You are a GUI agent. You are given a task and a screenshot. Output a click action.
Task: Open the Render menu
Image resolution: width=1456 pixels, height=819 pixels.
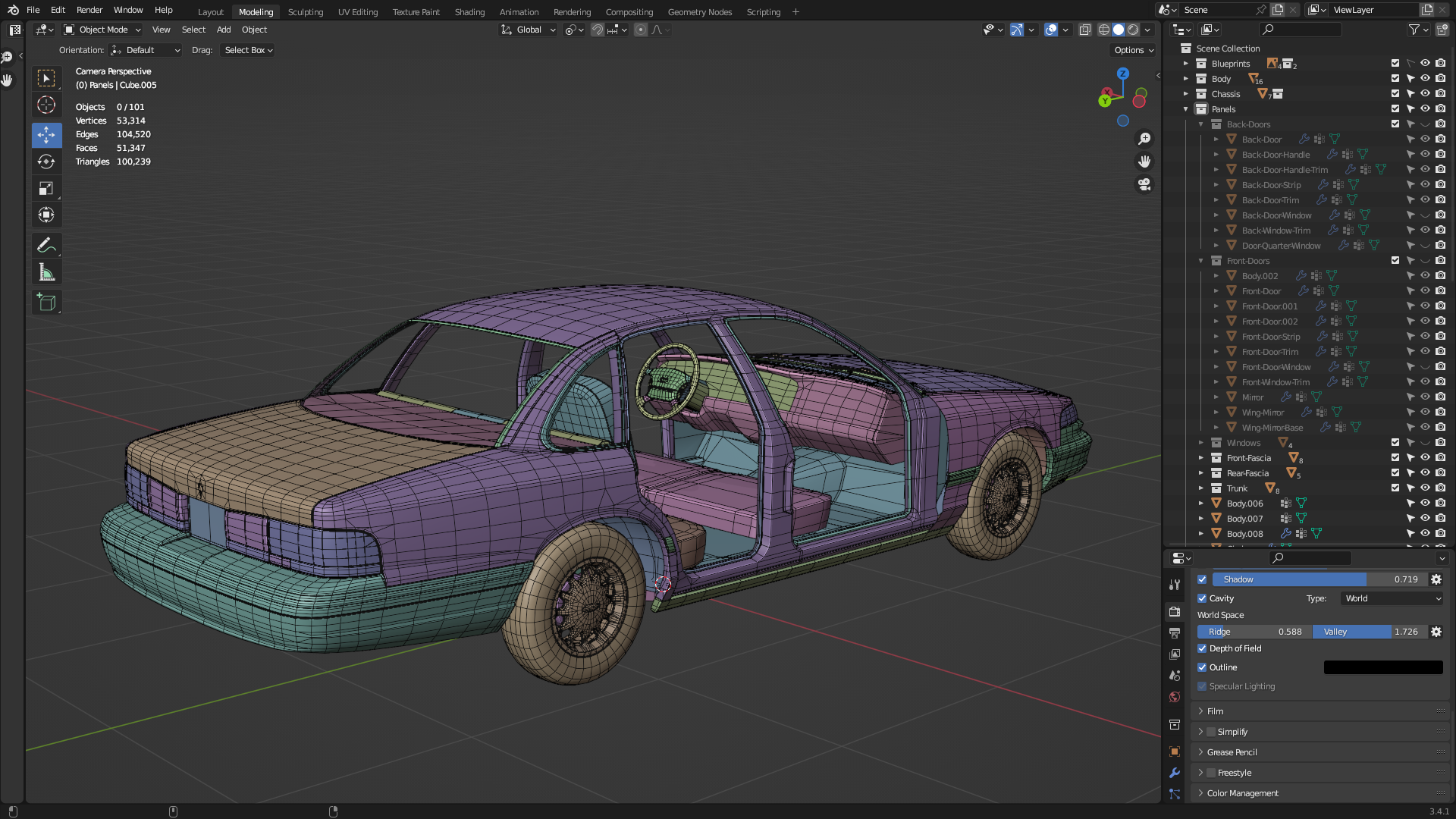[x=89, y=10]
